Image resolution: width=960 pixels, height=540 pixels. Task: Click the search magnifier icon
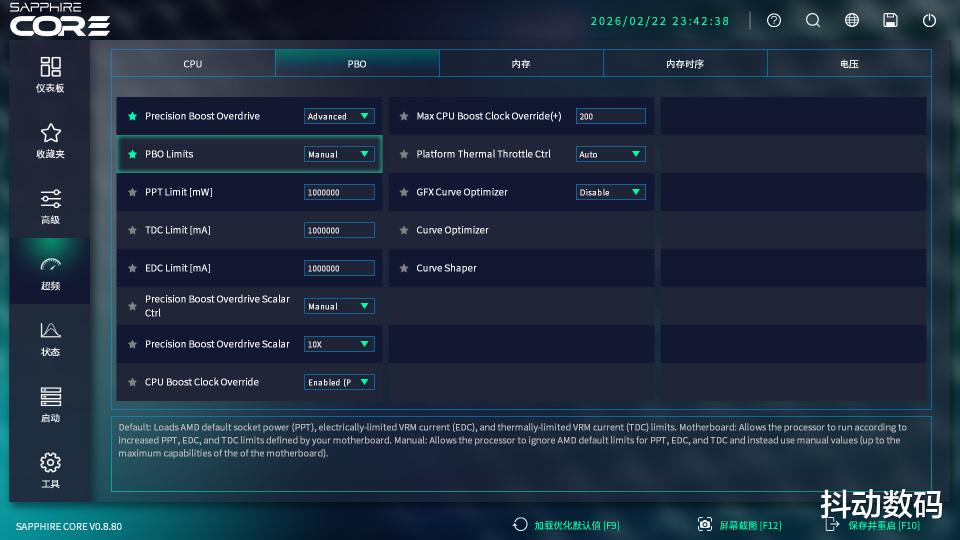point(812,20)
